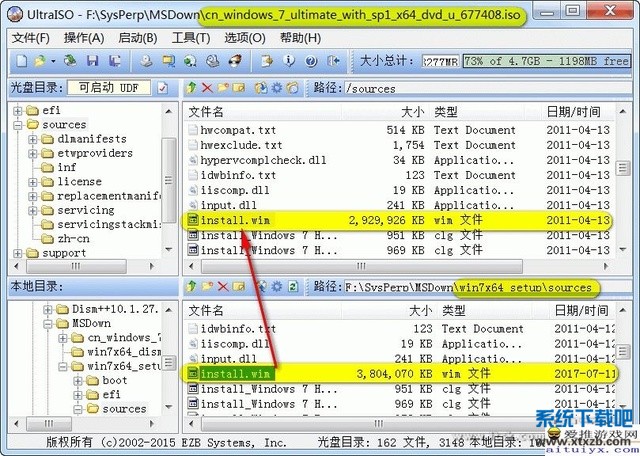
Task: Select the servicing folder in ISO tree
Action: point(85,210)
